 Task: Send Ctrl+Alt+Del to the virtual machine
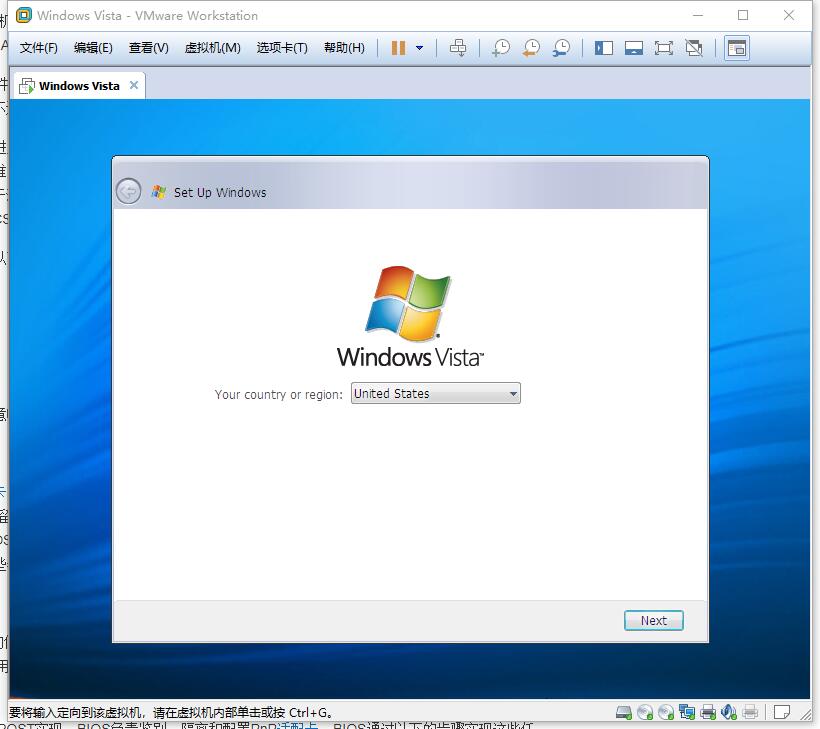[458, 48]
